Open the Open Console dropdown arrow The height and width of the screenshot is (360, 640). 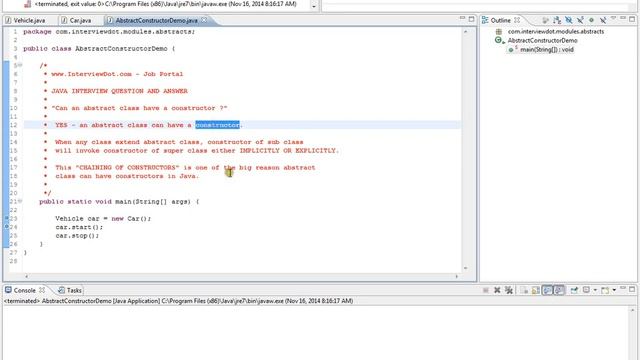click(x=614, y=290)
